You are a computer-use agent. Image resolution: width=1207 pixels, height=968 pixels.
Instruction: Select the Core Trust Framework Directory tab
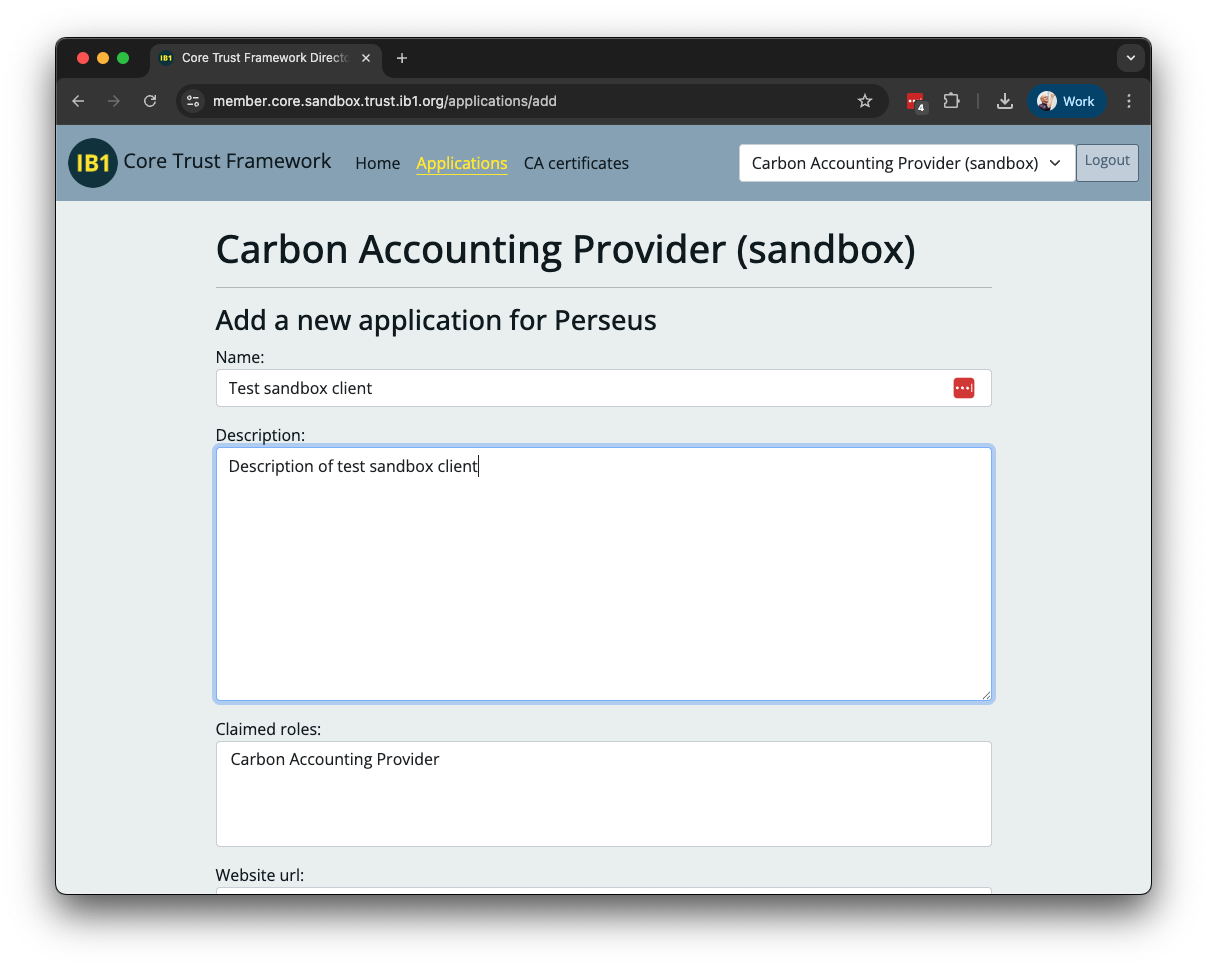(x=265, y=58)
